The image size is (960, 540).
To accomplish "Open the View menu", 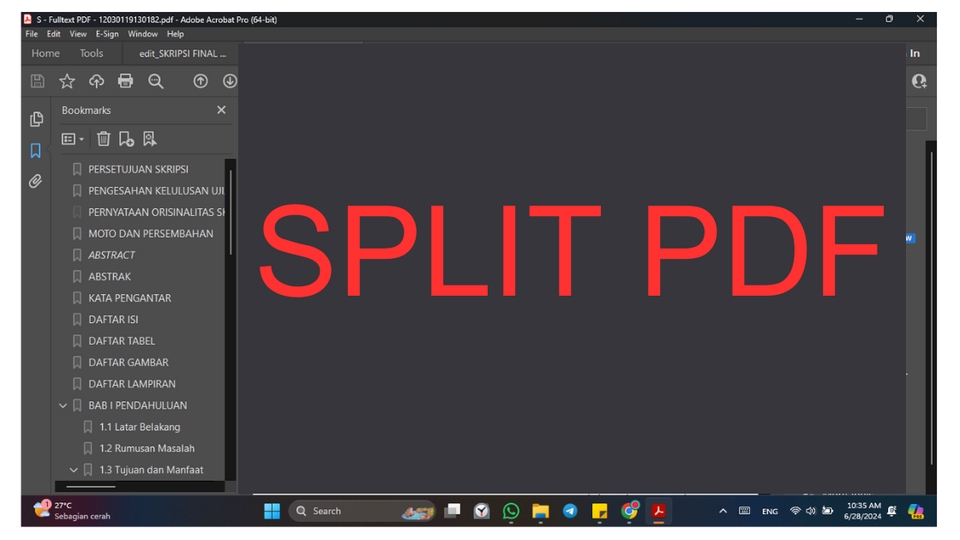I will (x=78, y=34).
